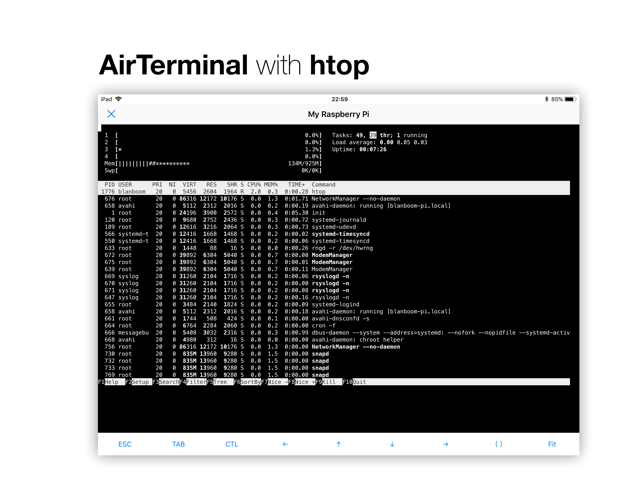Select F10 Quit in htop
Viewport: 643px width, 482px height.
[355, 381]
